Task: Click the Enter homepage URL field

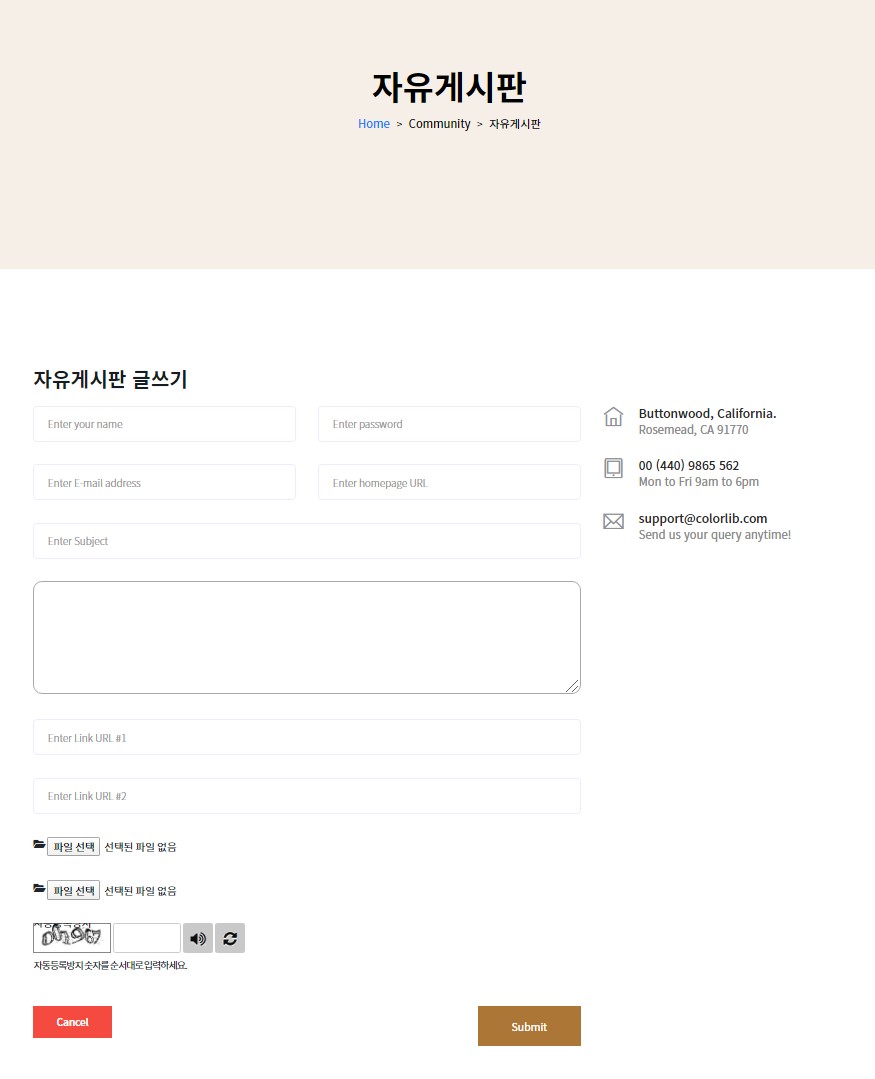Action: tap(449, 483)
